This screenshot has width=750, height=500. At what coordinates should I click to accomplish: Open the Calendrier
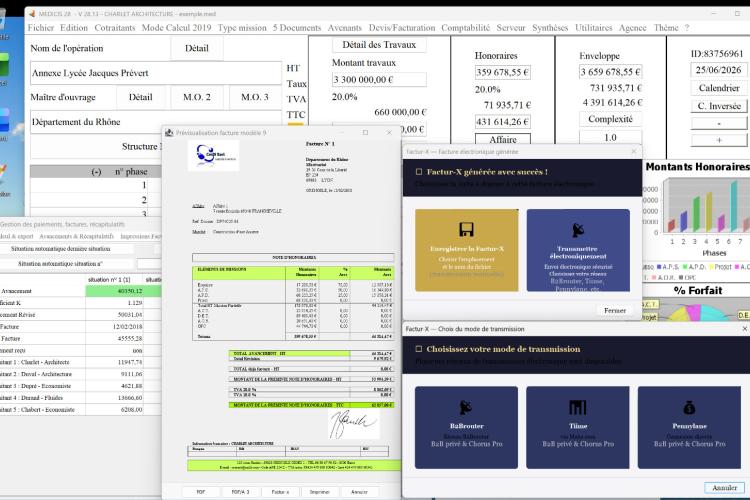(x=719, y=88)
